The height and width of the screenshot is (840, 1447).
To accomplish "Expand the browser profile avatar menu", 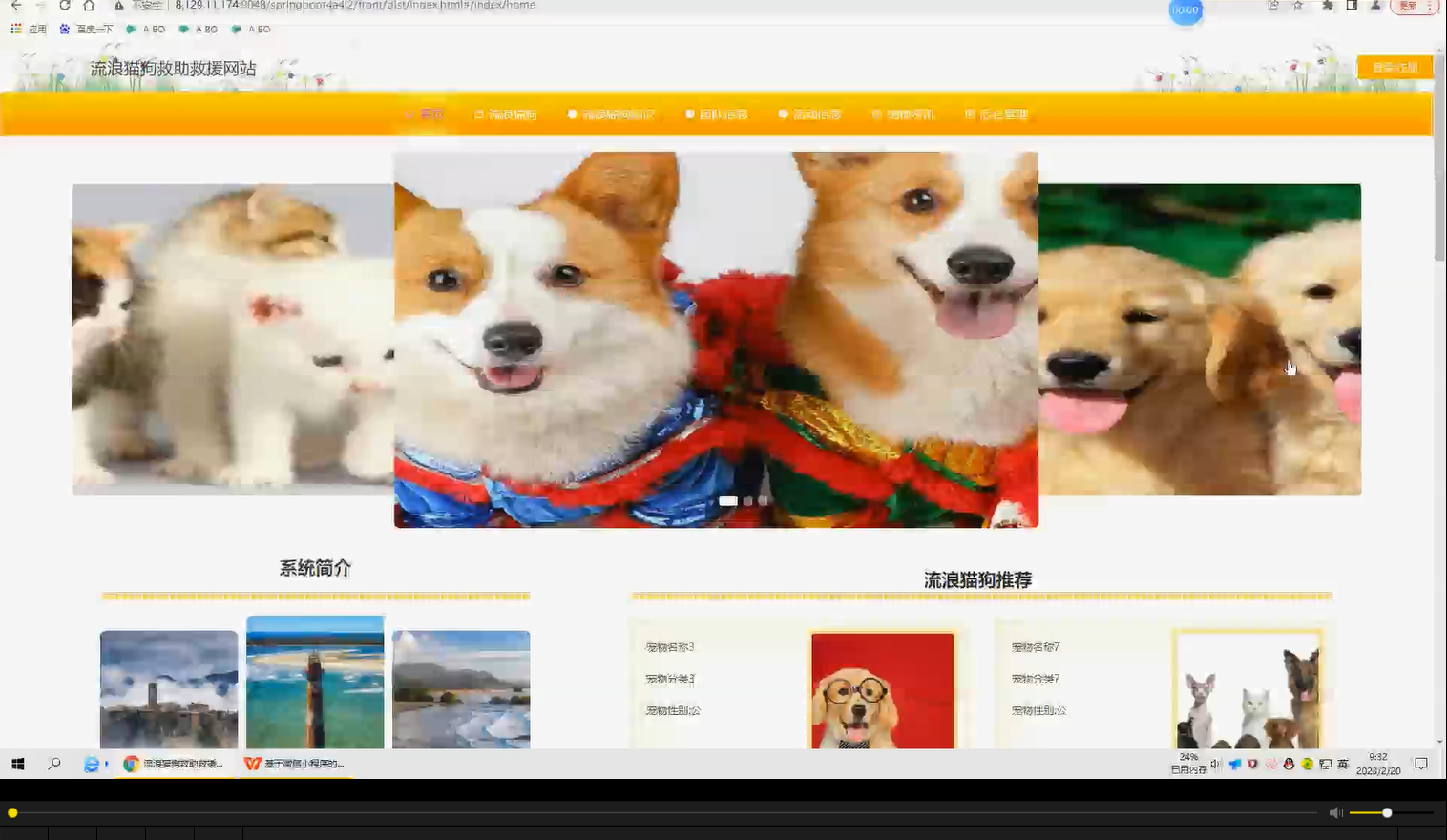I will (1376, 6).
